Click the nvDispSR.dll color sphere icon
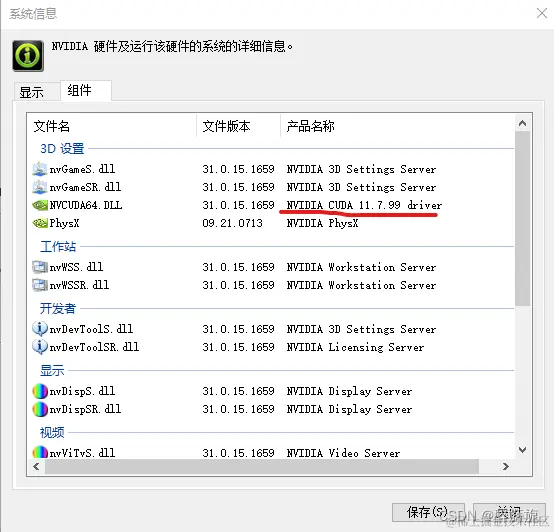 point(40,409)
